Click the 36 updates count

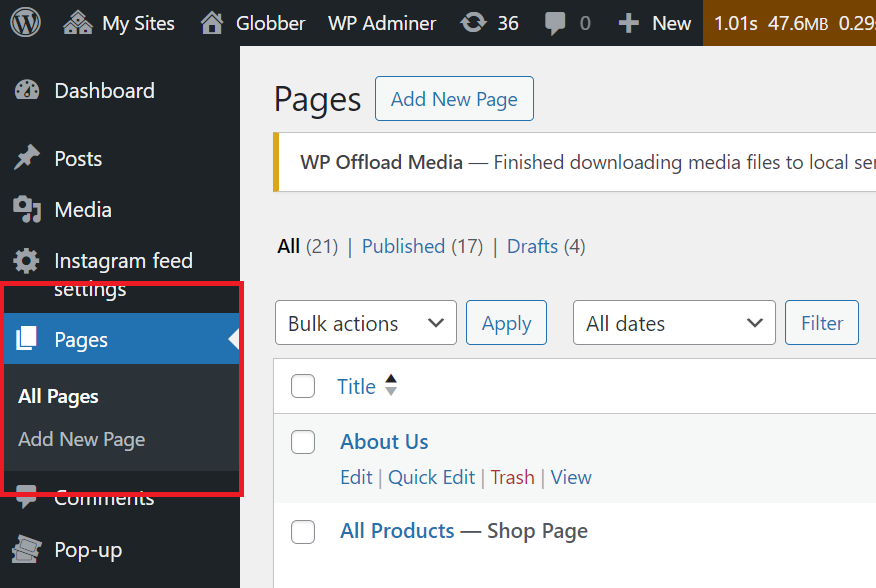pos(508,23)
